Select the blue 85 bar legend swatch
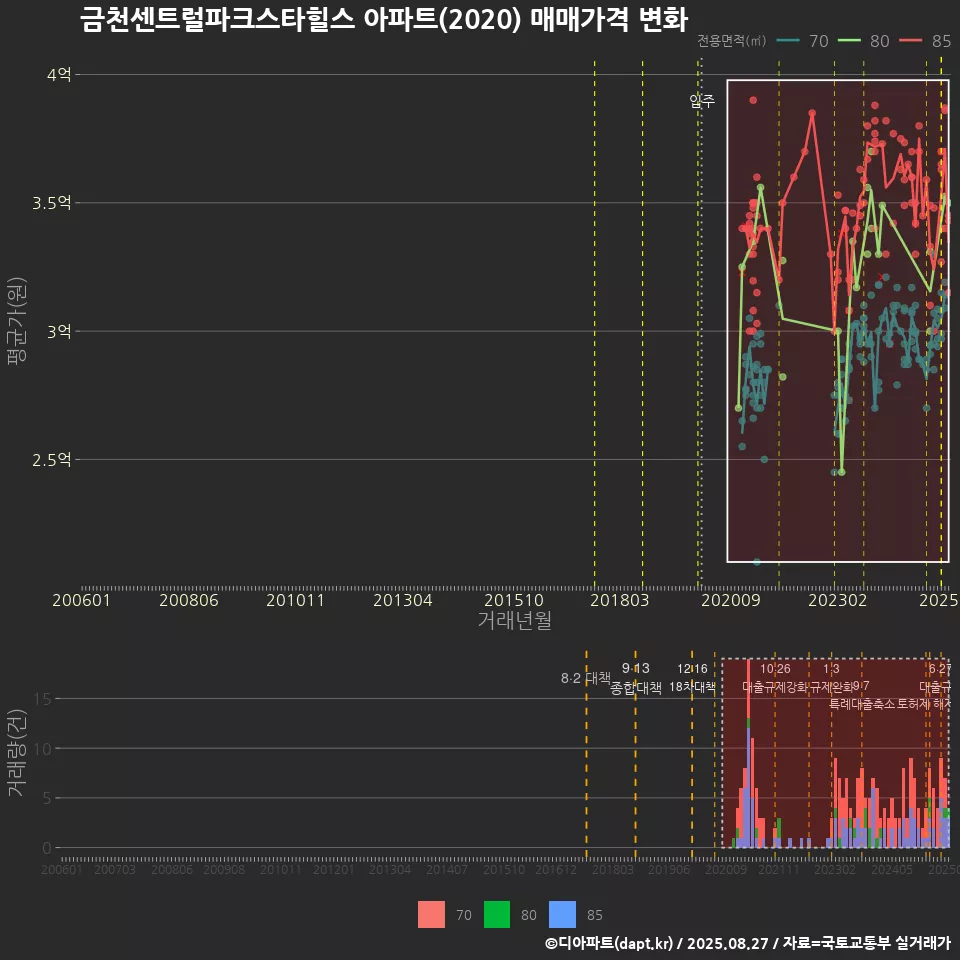The width and height of the screenshot is (960, 960). tap(562, 915)
